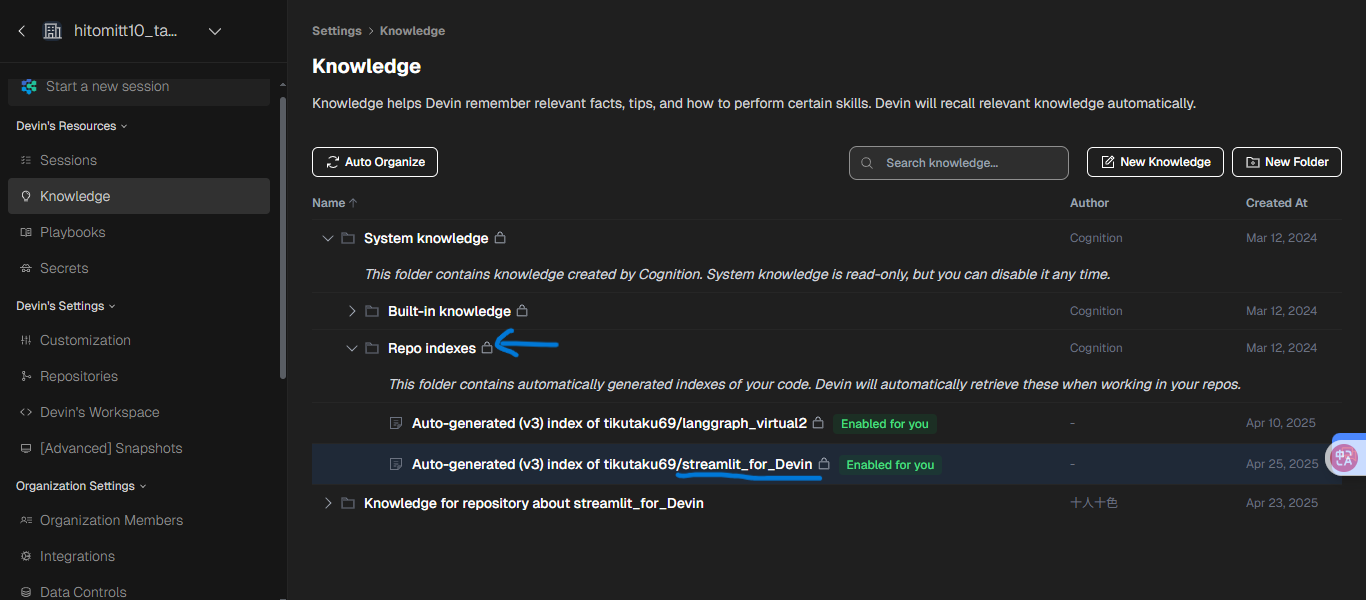Click the note icon for langgraph_virtual2 index

pyautogui.click(x=396, y=423)
